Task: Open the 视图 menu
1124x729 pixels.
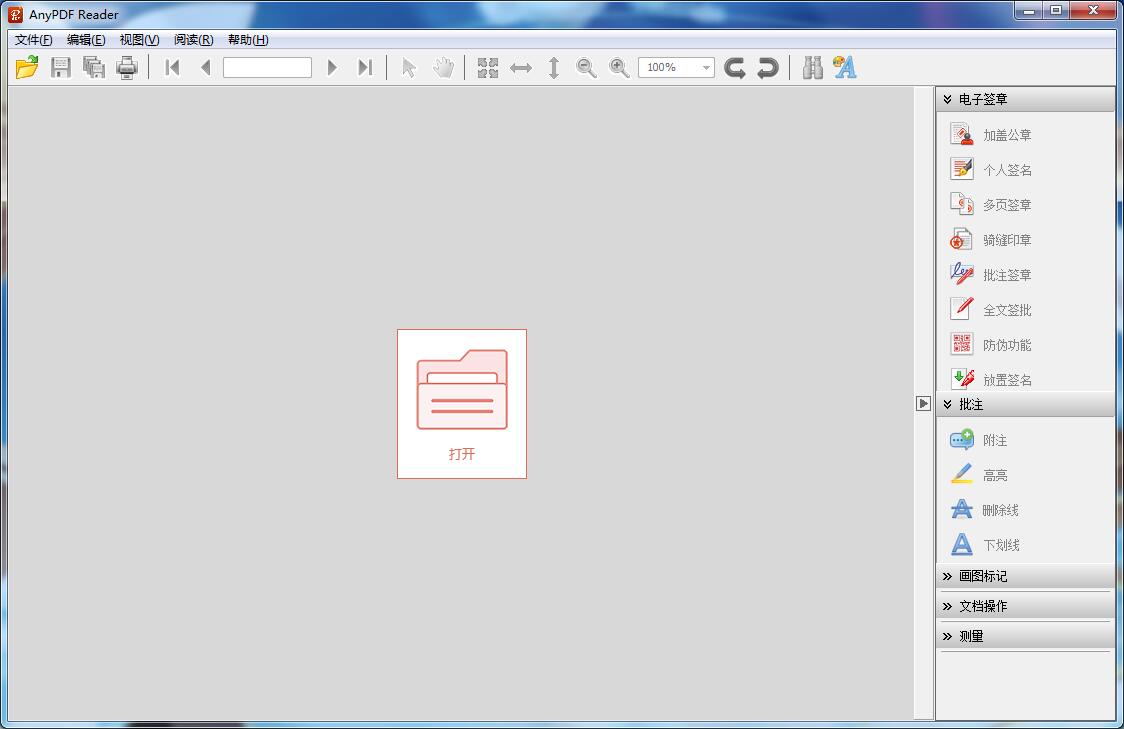Action: coord(137,40)
